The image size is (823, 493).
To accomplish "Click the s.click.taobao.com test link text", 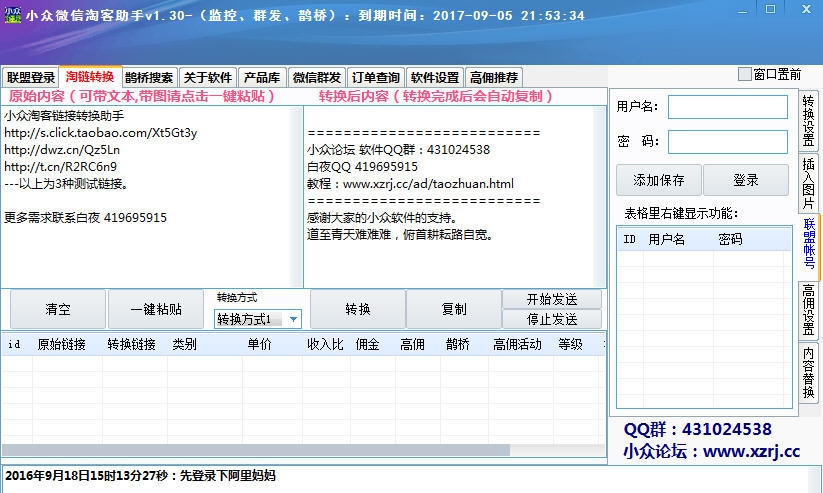I will pyautogui.click(x=101, y=133).
